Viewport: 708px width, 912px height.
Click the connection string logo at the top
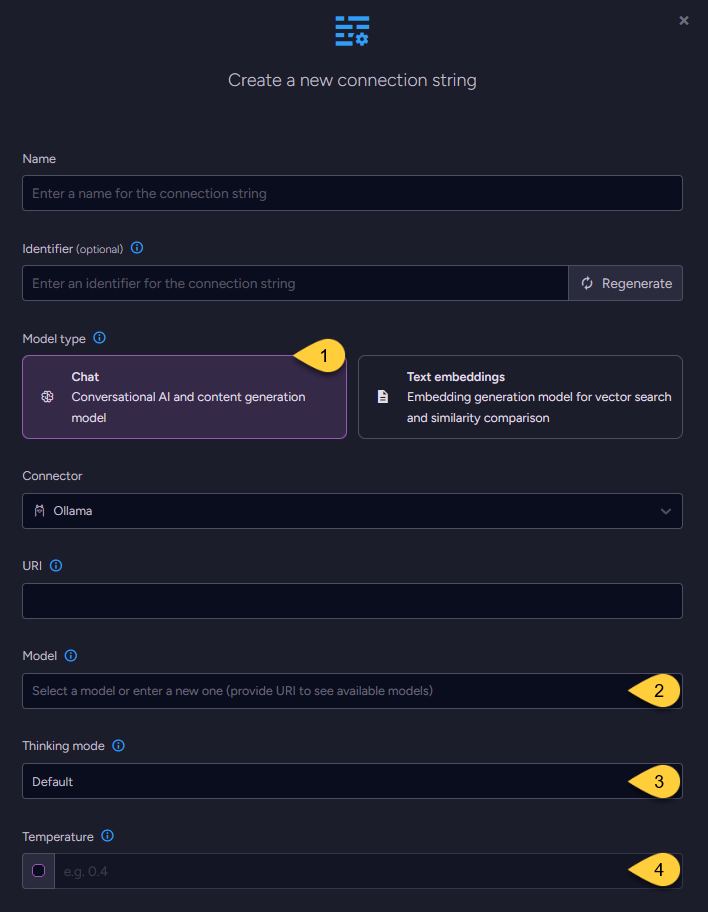click(x=353, y=31)
